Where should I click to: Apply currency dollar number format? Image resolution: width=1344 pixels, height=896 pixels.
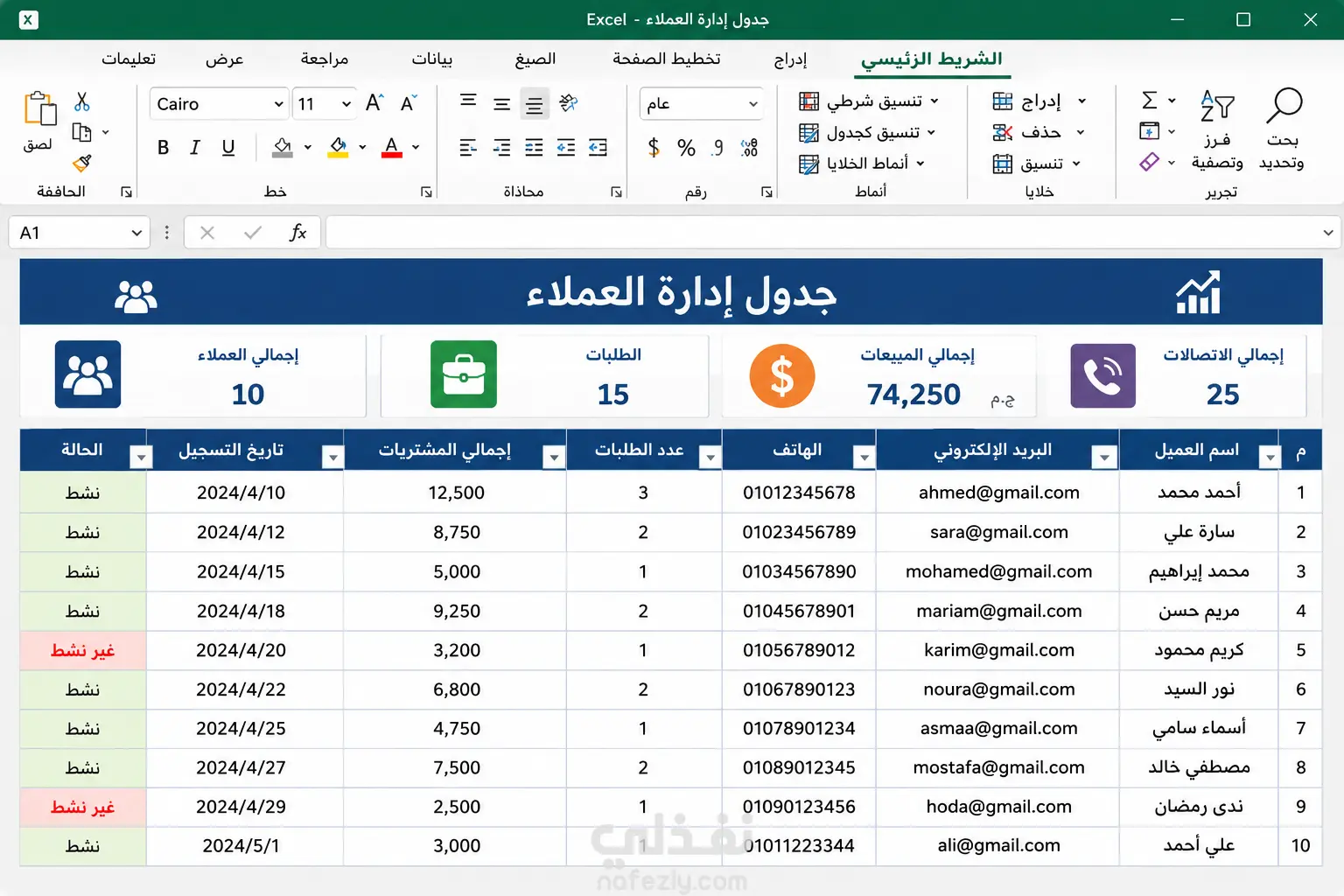tap(653, 148)
